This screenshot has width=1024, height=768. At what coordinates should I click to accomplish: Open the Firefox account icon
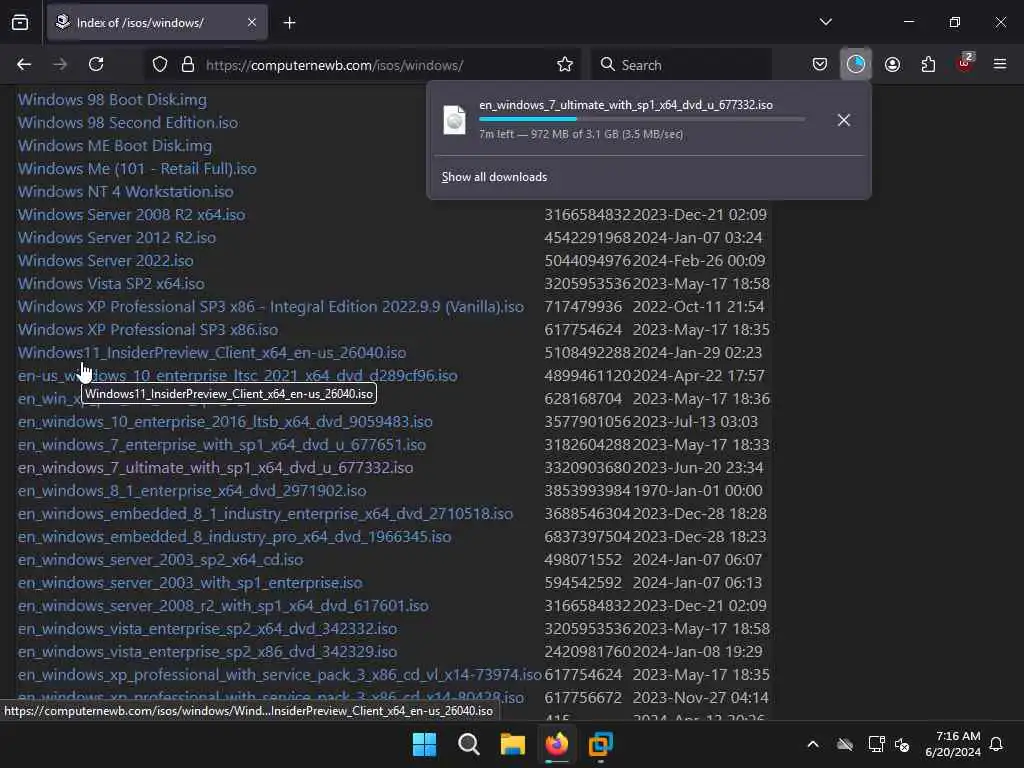pyautogui.click(x=892, y=64)
